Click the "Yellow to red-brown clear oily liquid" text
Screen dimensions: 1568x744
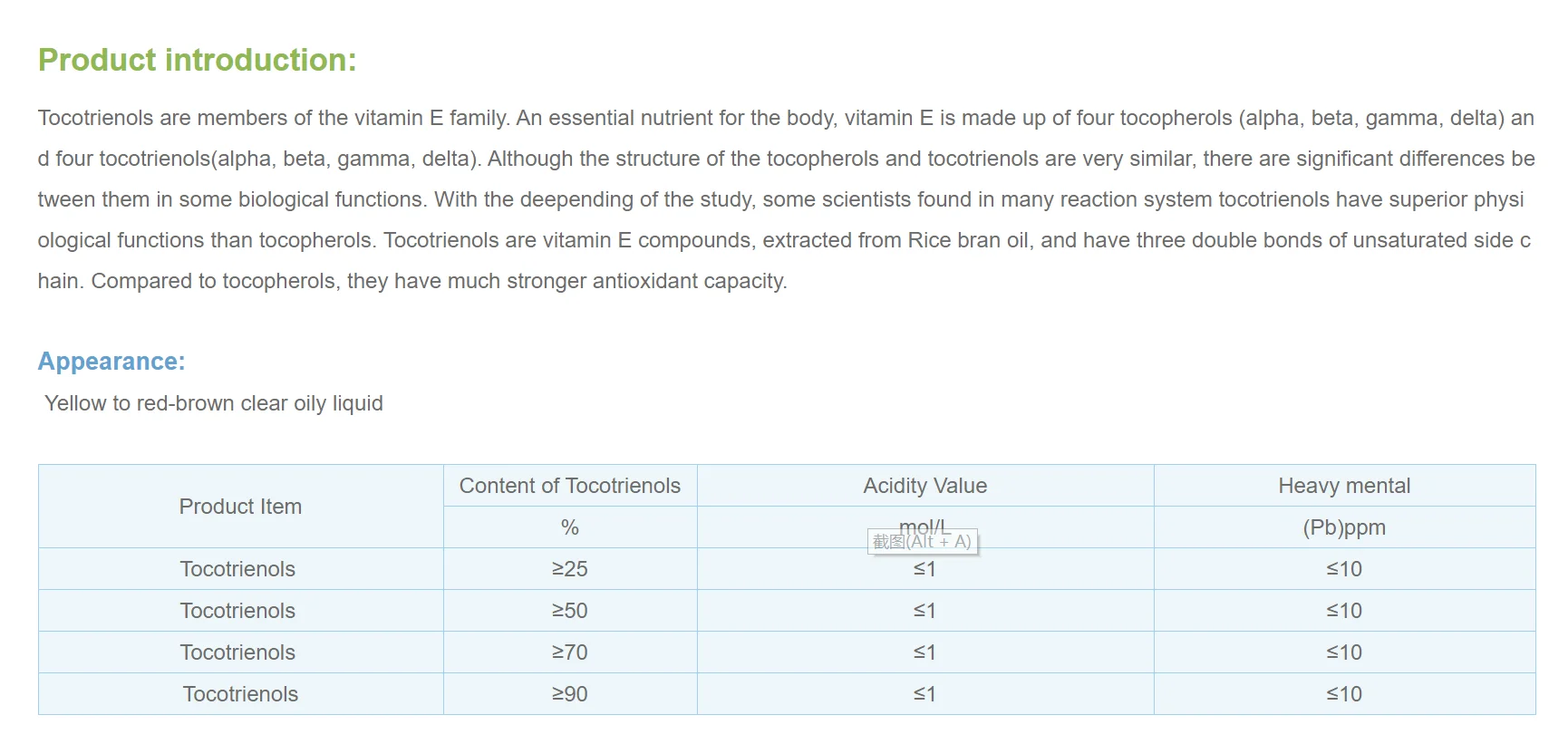pos(214,403)
